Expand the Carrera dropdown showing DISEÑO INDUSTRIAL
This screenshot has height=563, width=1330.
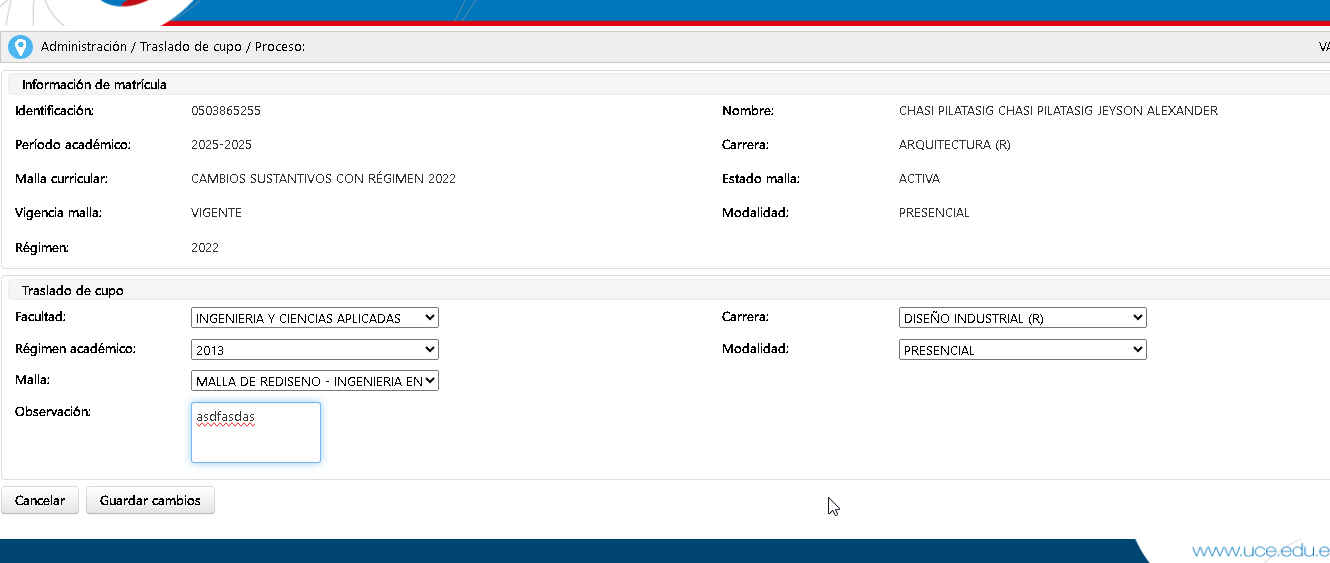(x=1022, y=318)
